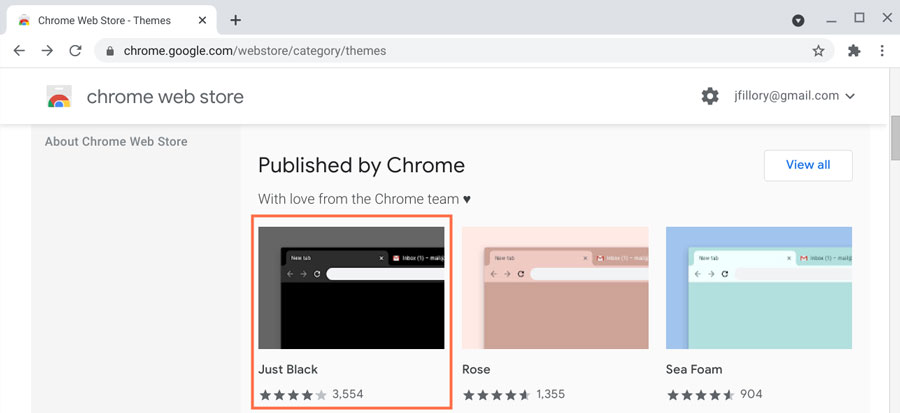Click View all button
This screenshot has height=413, width=900.
pyautogui.click(x=807, y=165)
